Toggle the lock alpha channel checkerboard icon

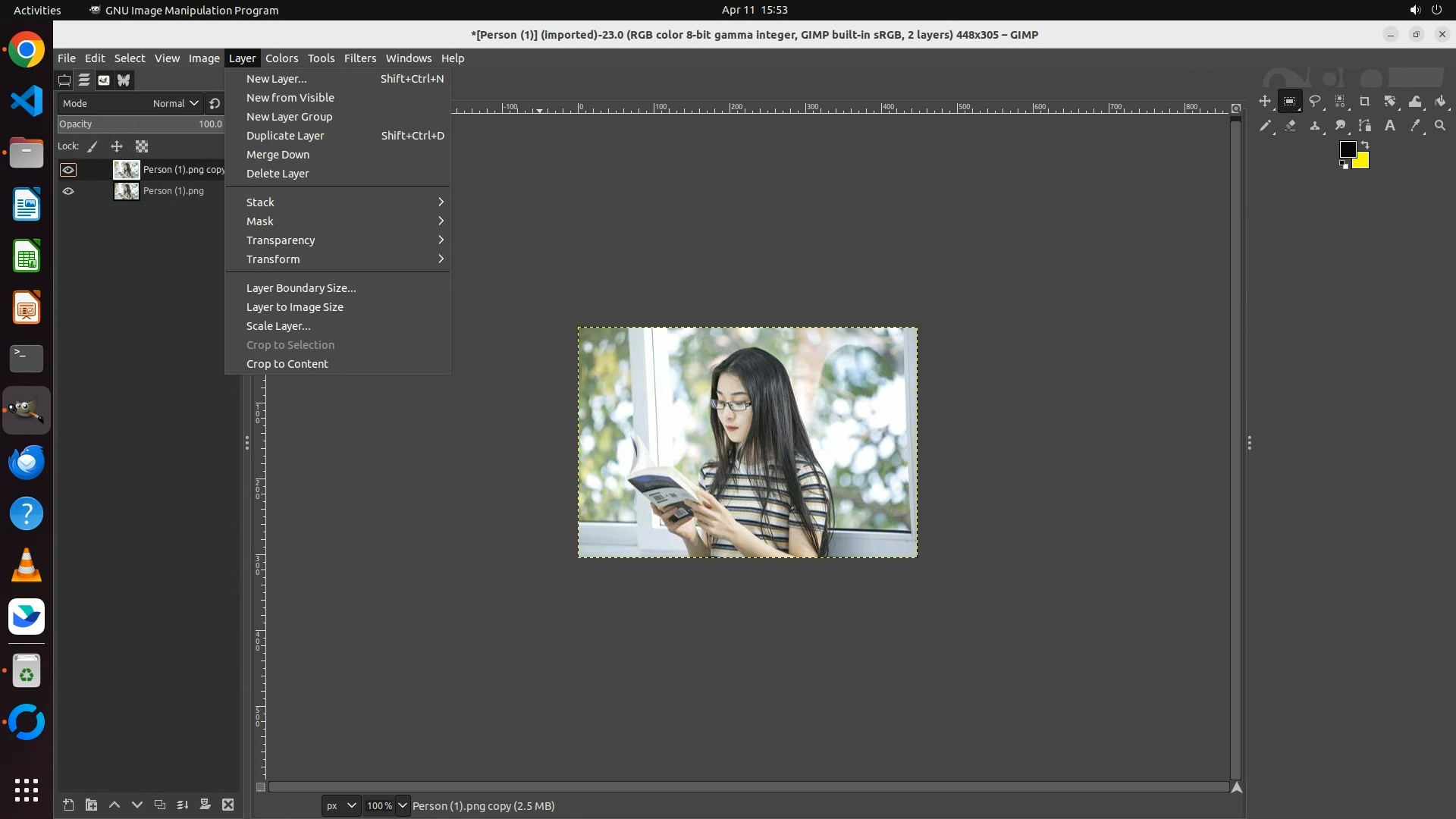tap(142, 146)
